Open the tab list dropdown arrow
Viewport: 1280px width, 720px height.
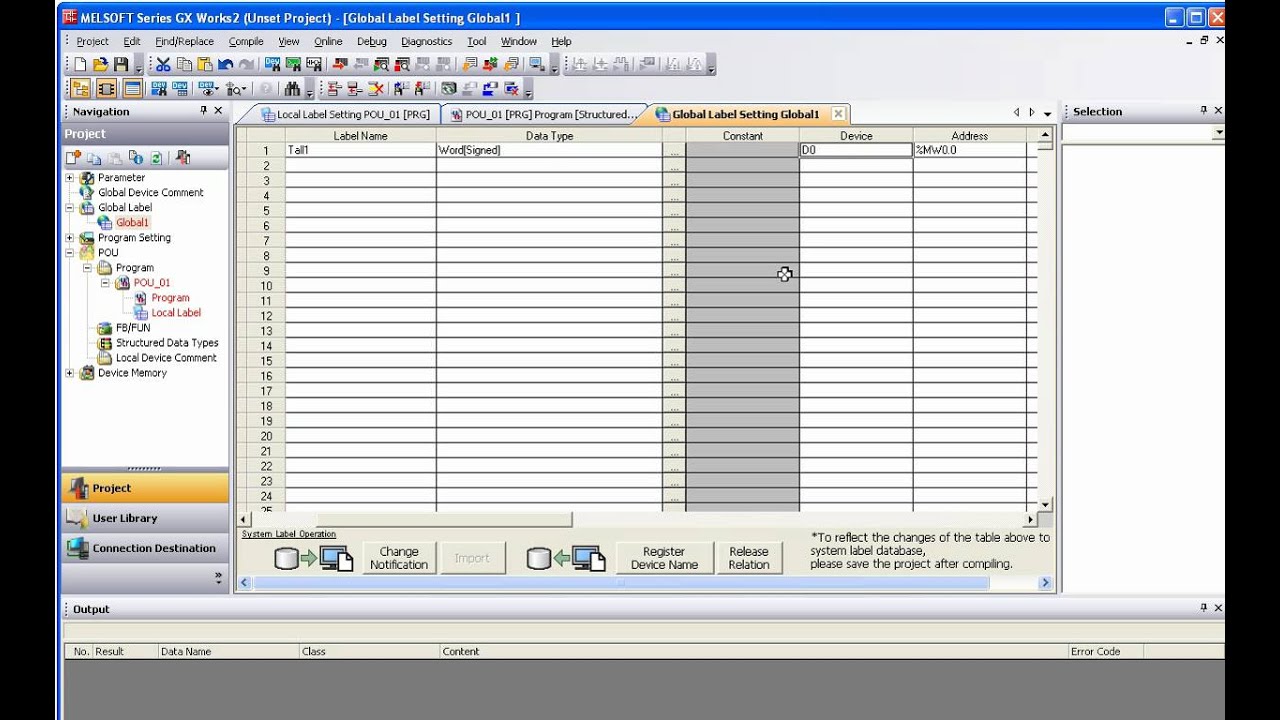[x=1047, y=114]
